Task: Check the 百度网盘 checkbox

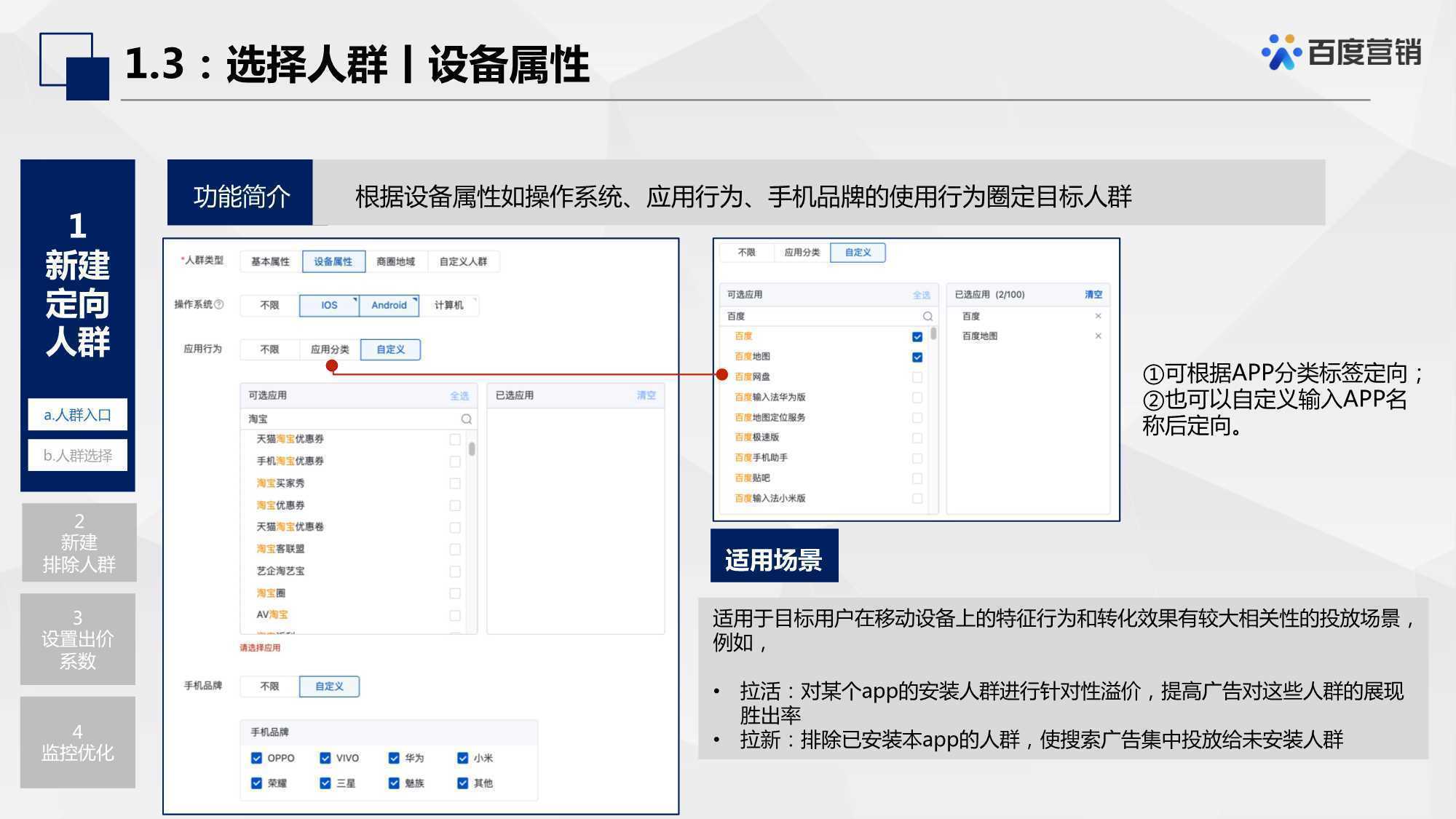Action: pos(917,377)
